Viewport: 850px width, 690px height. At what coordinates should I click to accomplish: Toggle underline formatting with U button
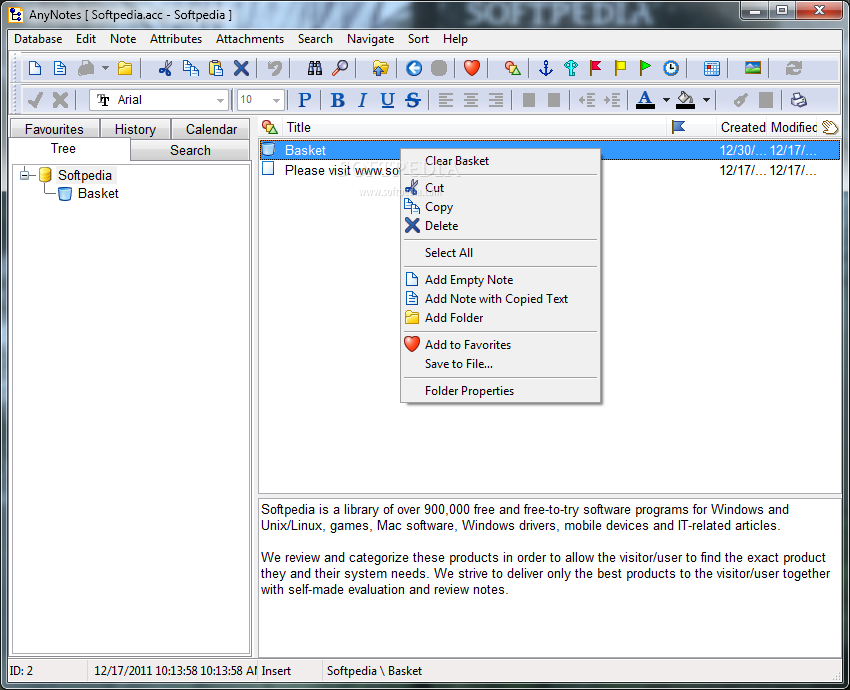387,100
